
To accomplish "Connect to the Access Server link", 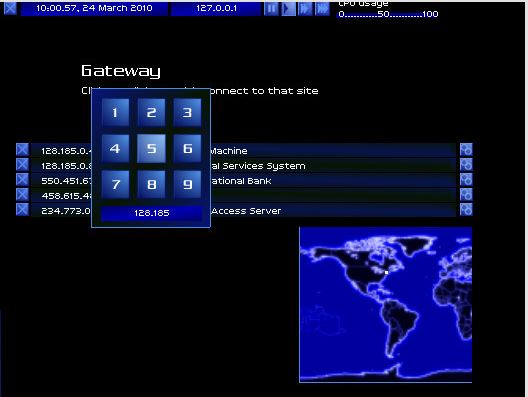I will pos(243,211).
